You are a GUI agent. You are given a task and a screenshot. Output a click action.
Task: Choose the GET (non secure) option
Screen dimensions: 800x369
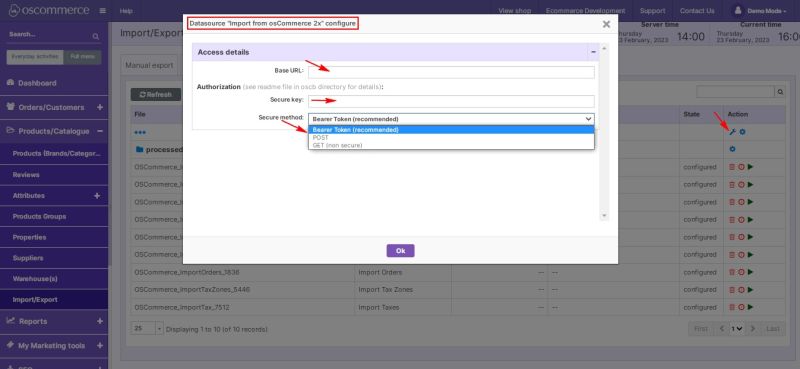(x=451, y=145)
